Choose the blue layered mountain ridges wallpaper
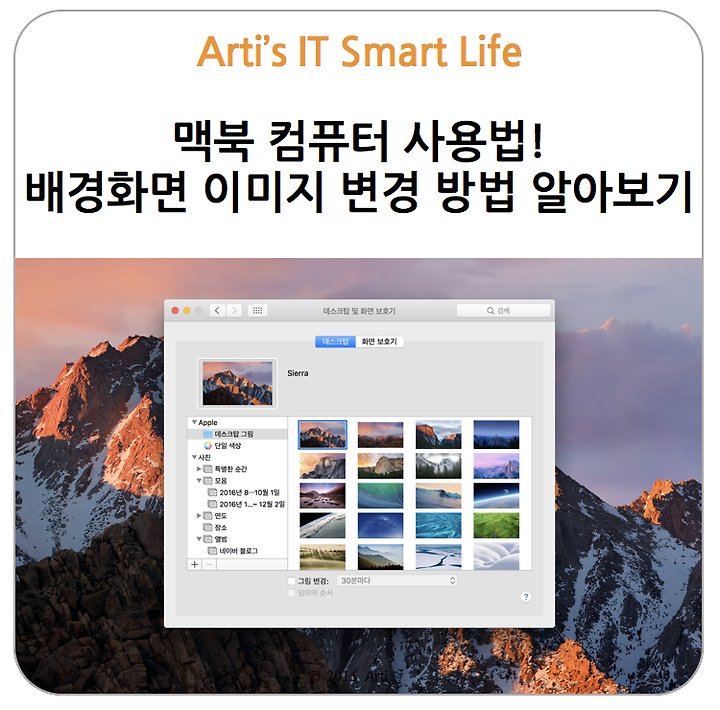The width and height of the screenshot is (720, 710). (x=380, y=557)
